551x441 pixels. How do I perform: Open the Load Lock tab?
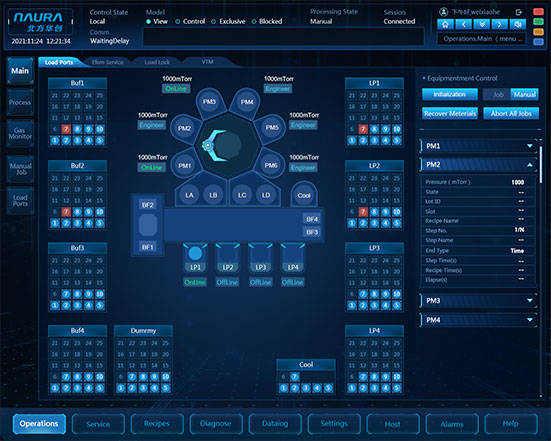click(x=157, y=62)
